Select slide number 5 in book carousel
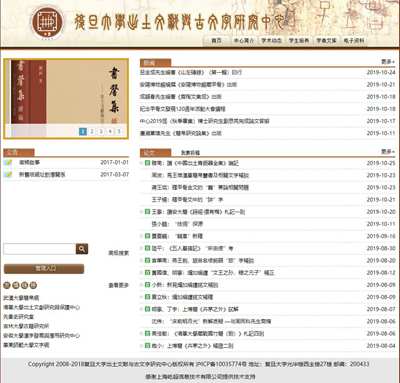This screenshot has width=400, height=383. [x=119, y=131]
